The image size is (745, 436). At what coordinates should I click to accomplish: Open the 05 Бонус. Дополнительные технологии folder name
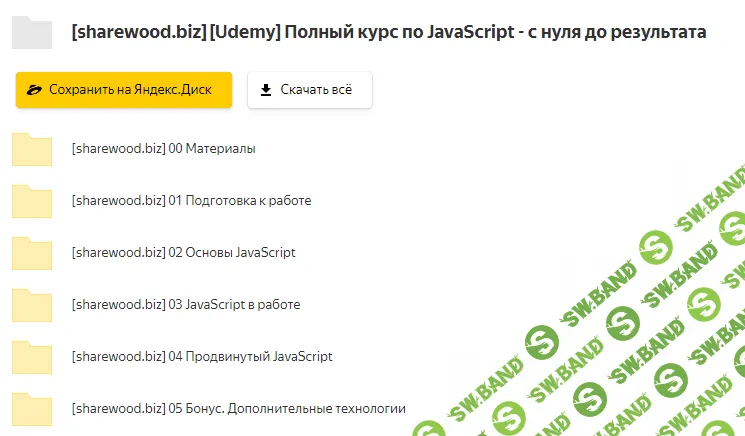[x=238, y=409]
